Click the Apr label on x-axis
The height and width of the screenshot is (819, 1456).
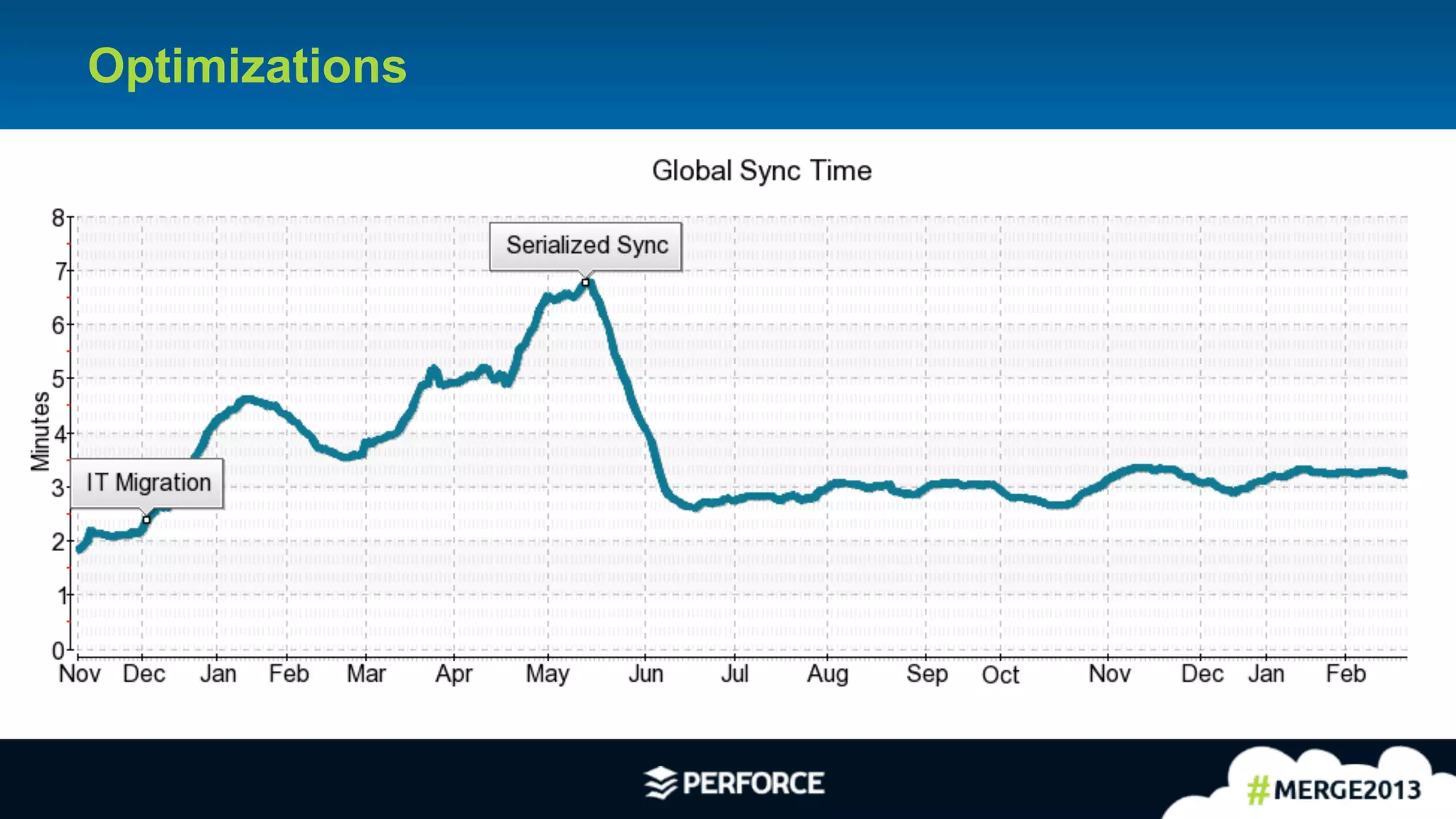[454, 674]
